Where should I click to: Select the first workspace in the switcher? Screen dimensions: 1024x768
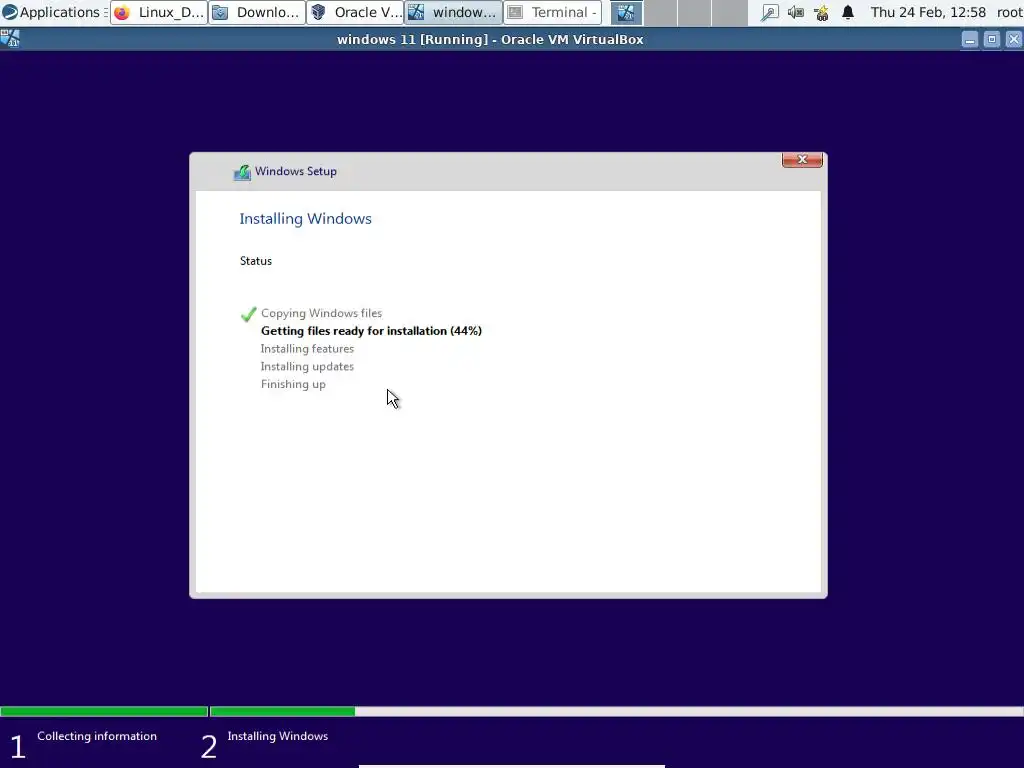[x=626, y=12]
